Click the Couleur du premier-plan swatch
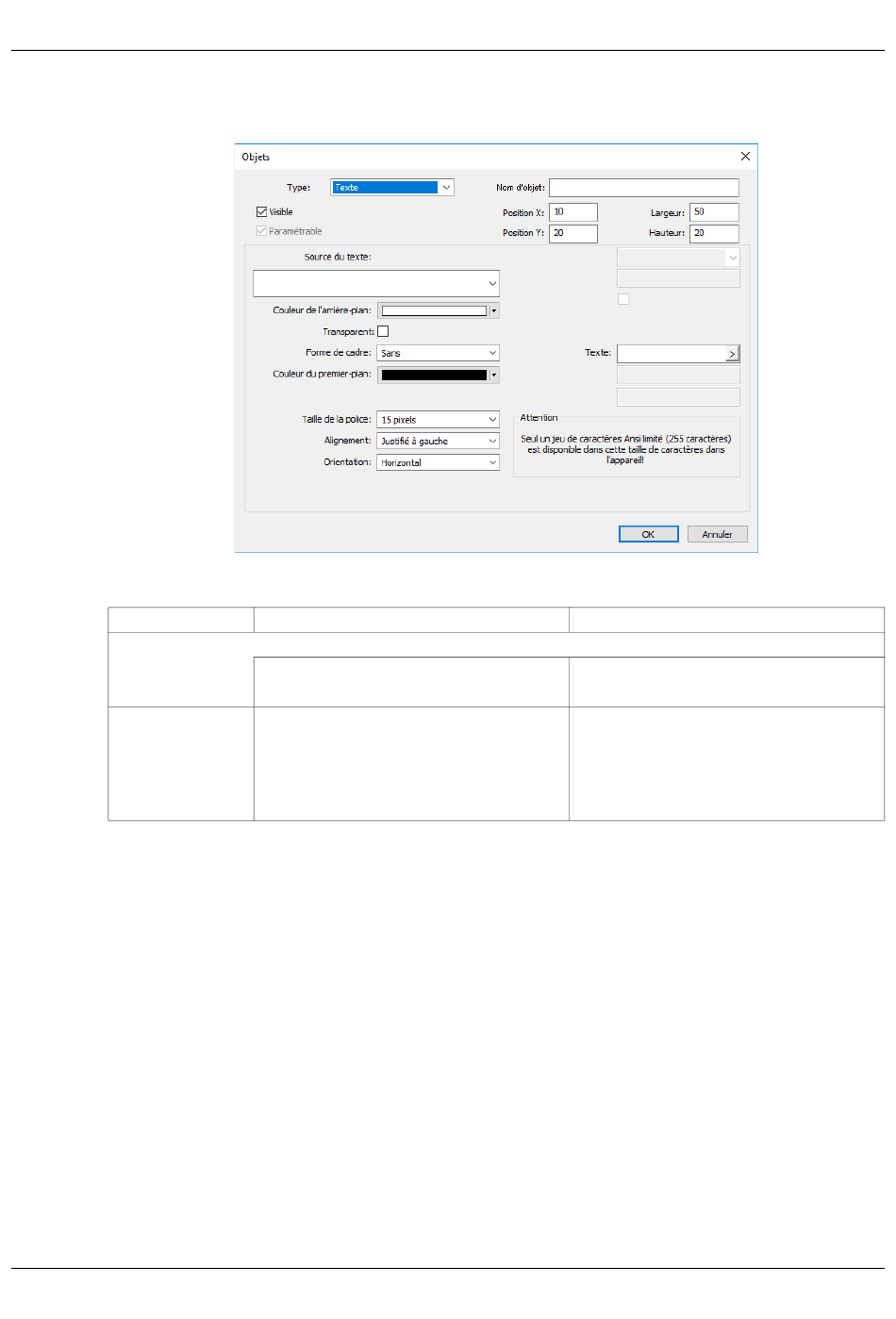The height and width of the screenshot is (1319, 896). [434, 375]
